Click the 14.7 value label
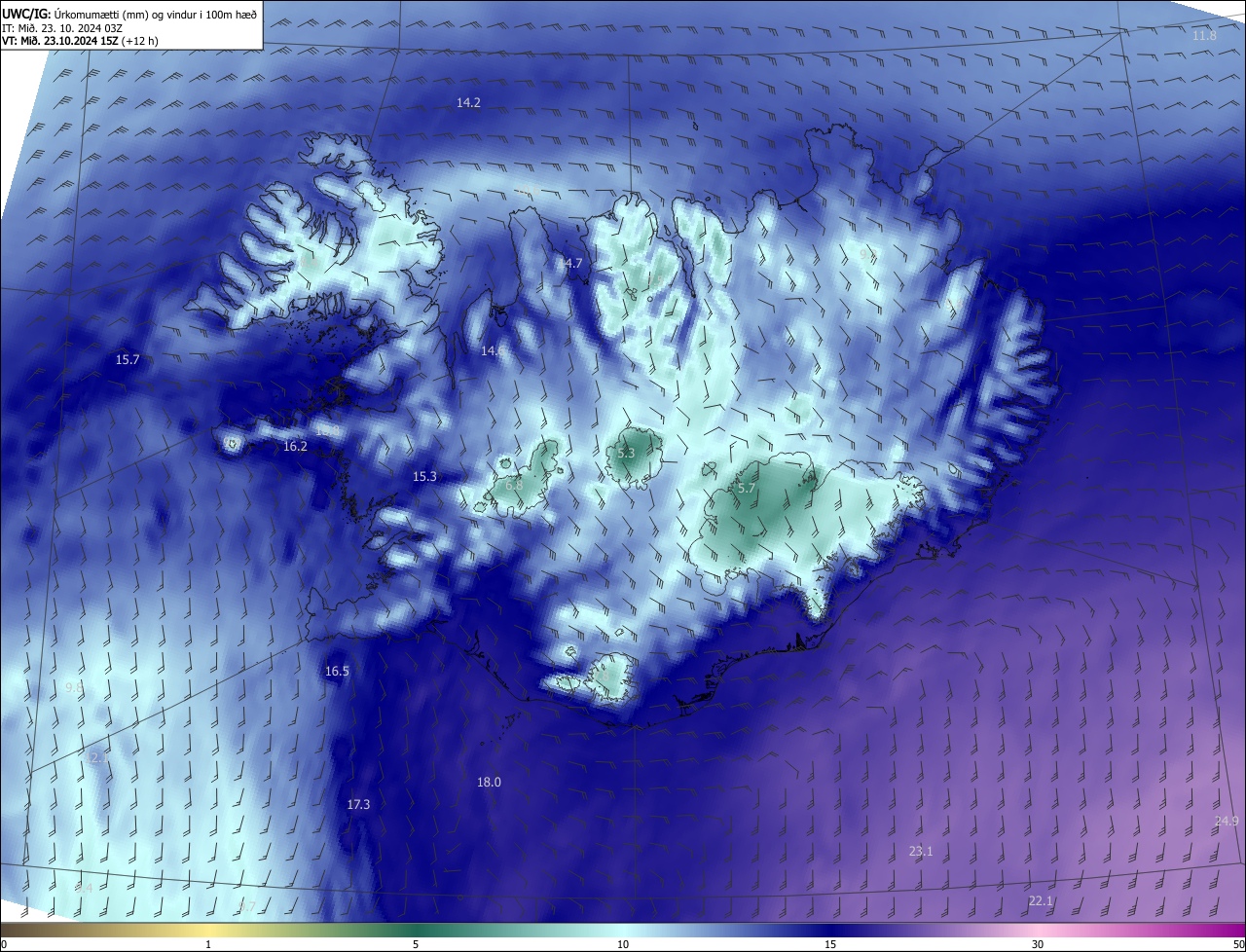This screenshot has width=1246, height=952. point(570,264)
